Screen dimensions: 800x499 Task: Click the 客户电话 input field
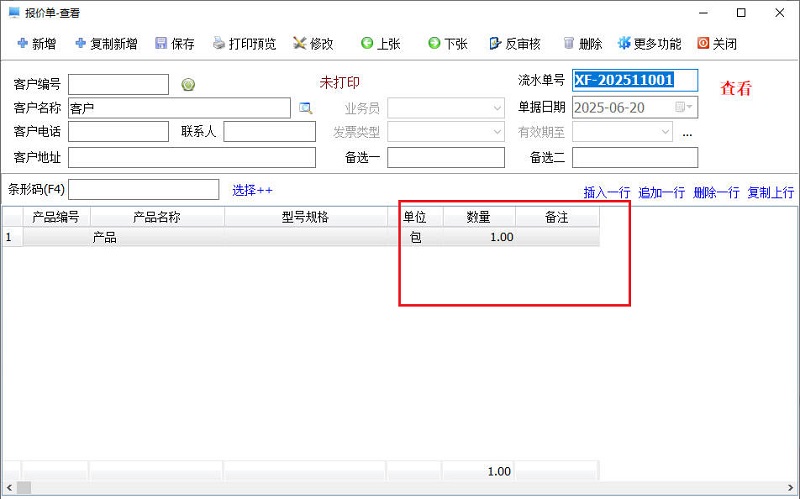tap(118, 132)
